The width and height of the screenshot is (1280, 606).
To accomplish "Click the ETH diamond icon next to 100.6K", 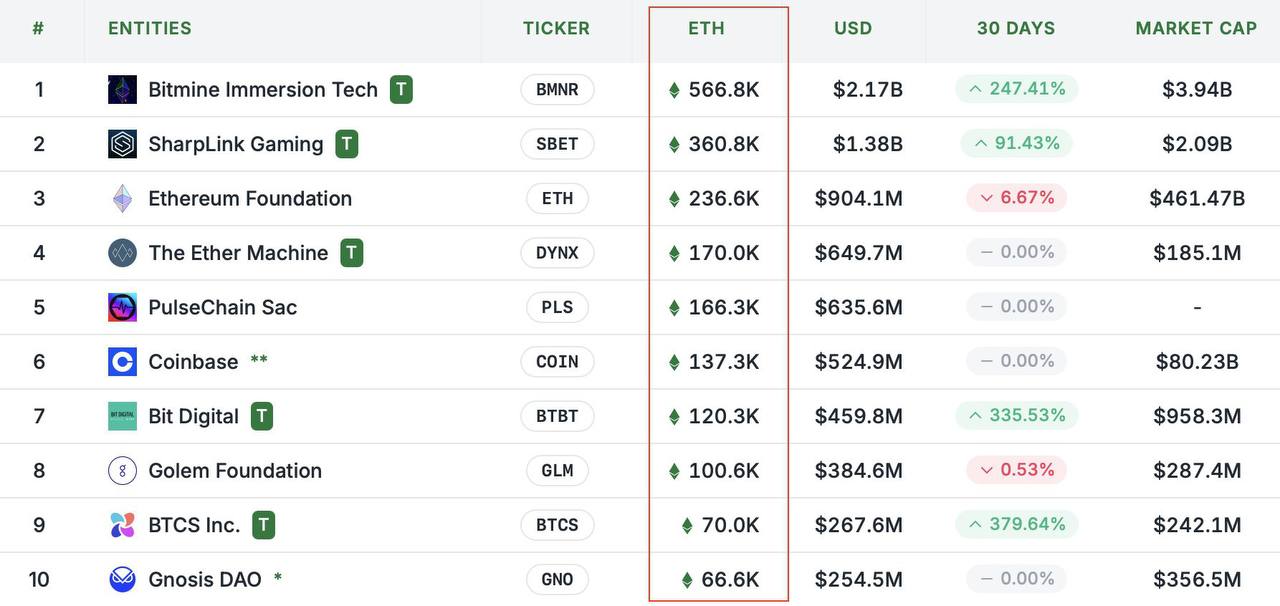I will pos(674,471).
